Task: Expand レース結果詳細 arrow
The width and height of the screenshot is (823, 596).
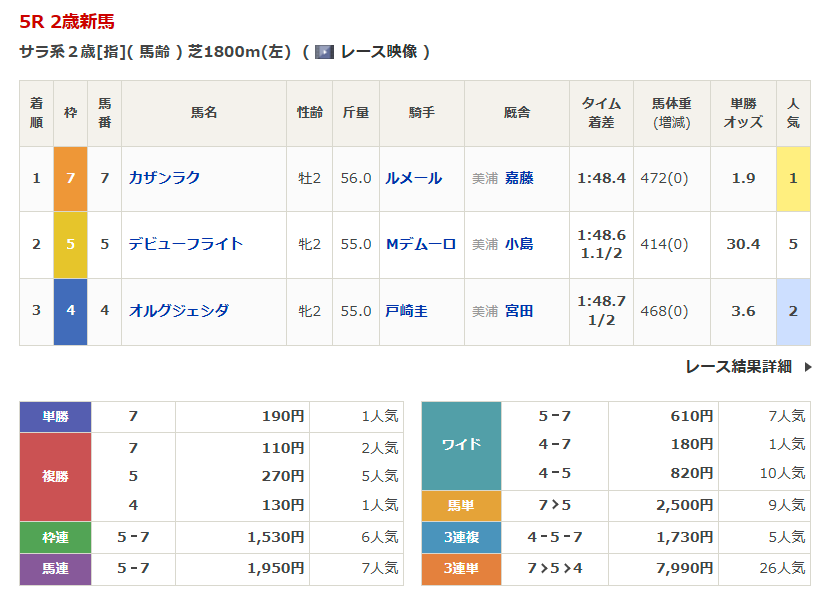Action: [808, 367]
